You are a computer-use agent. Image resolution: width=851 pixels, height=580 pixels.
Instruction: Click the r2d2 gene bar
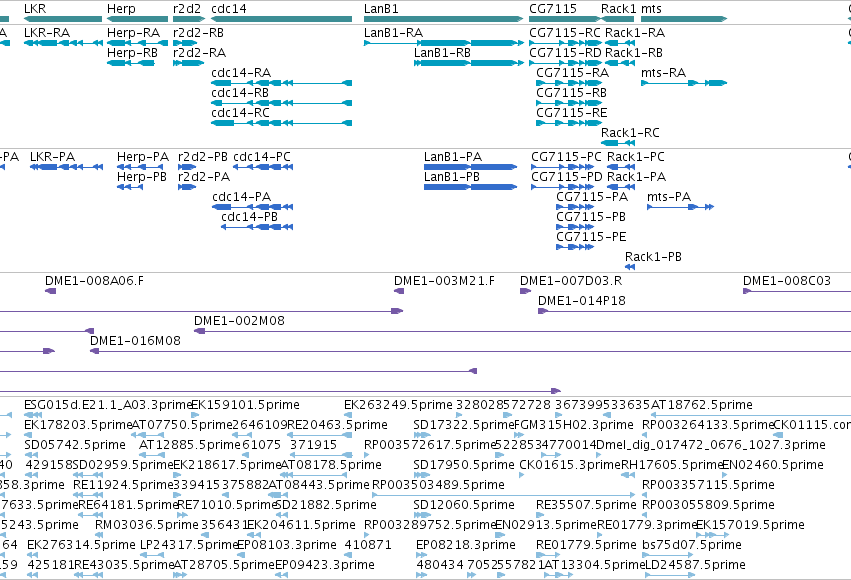[x=189, y=19]
